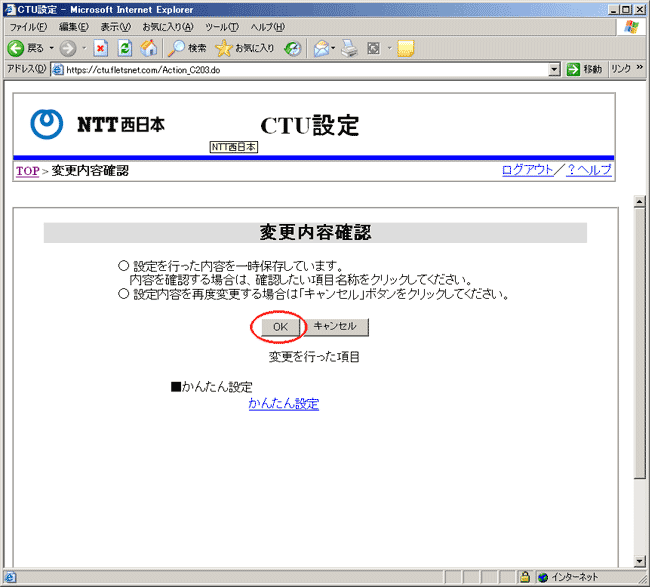Image resolution: width=650 pixels, height=587 pixels.
Task: Click the NTT West blue logo
Action: [47, 124]
